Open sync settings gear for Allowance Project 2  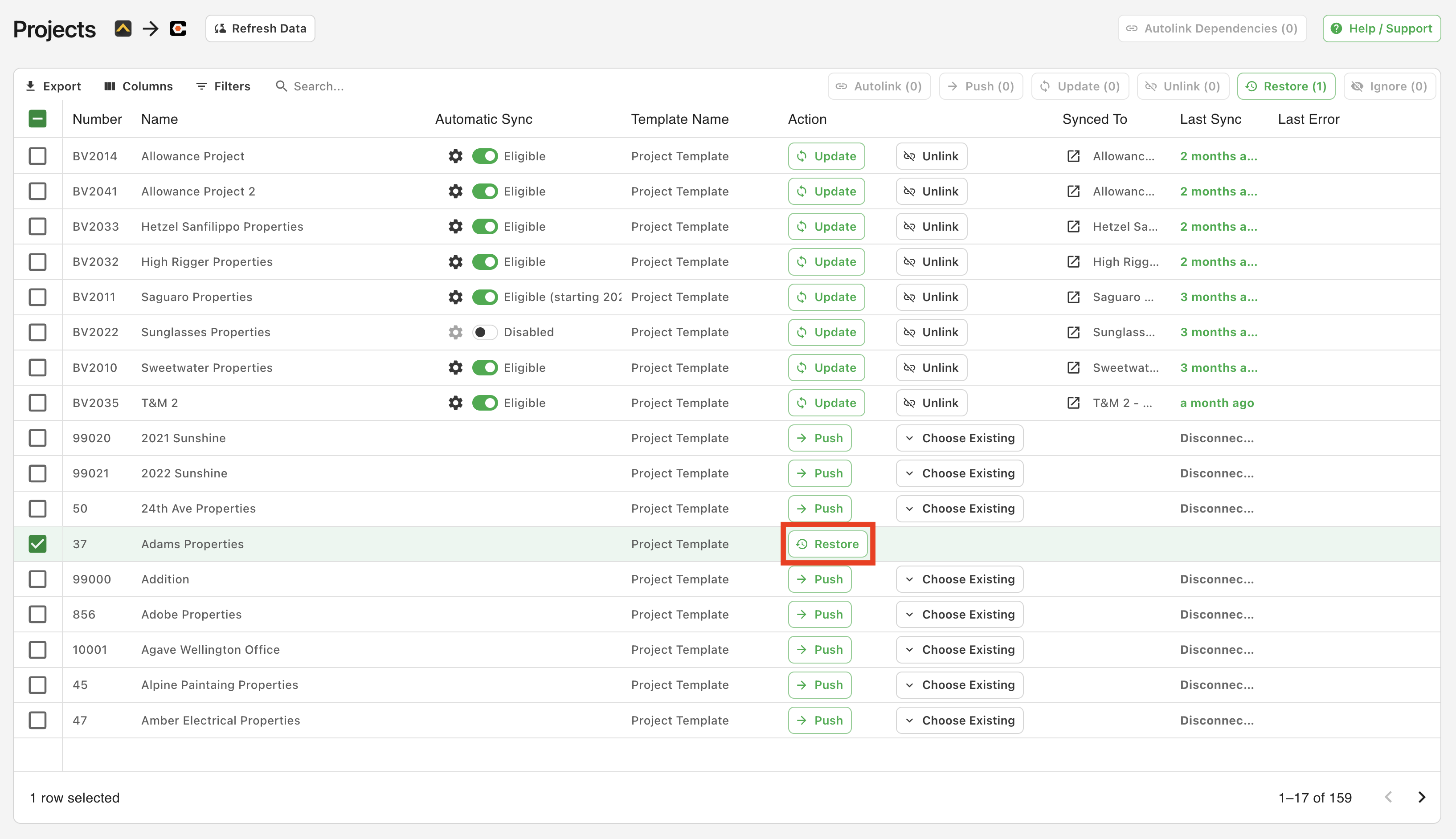(x=455, y=191)
